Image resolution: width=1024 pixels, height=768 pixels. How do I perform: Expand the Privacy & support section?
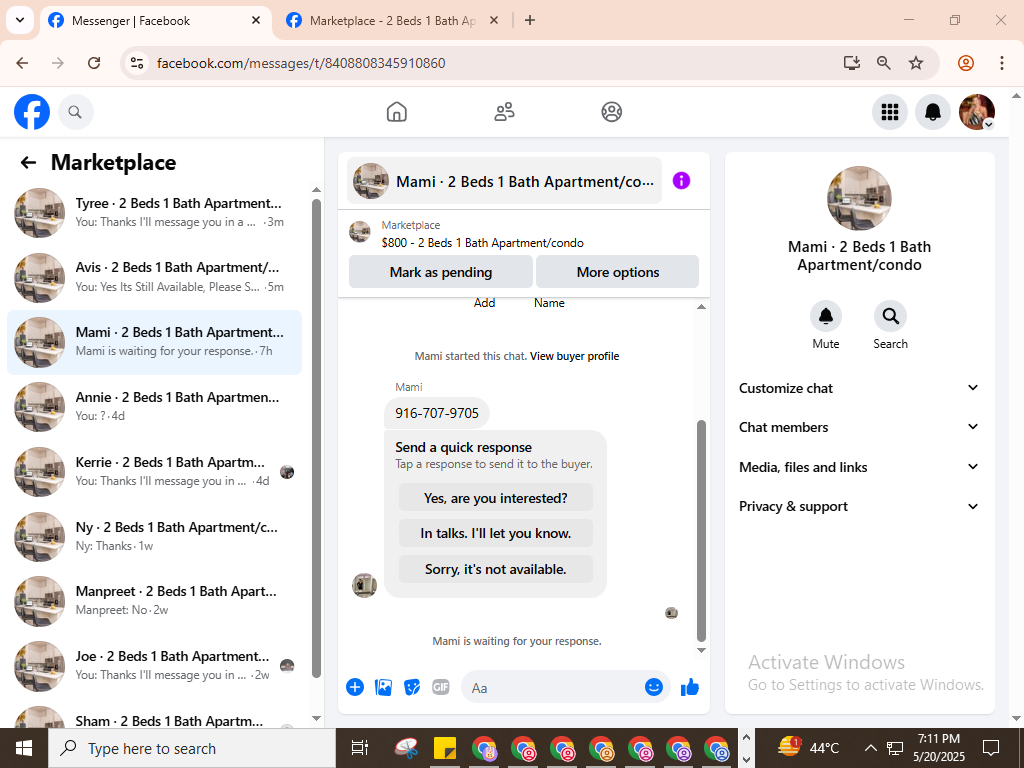[x=859, y=506]
